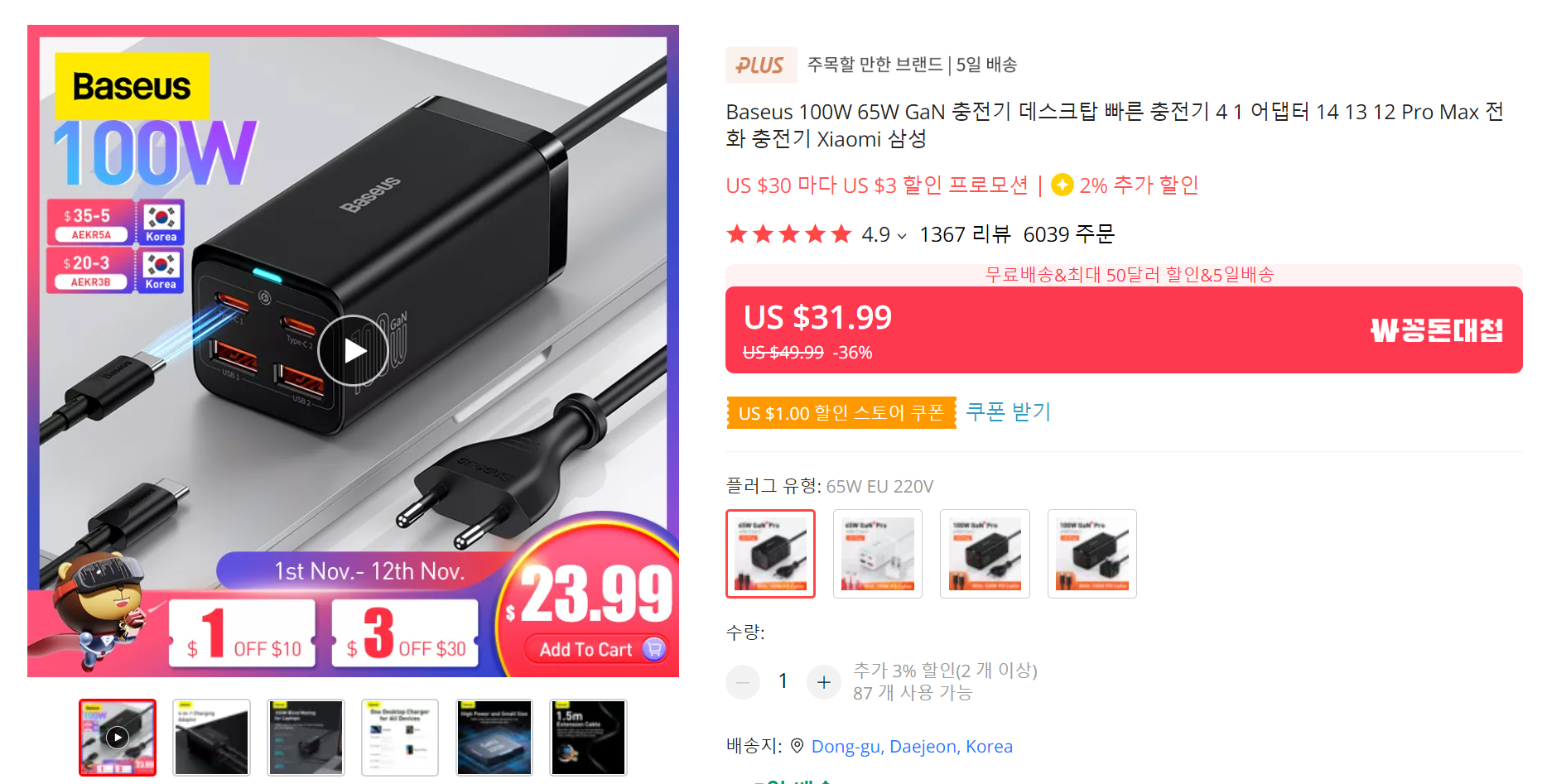View the One Desktop Charger thumbnail
The image size is (1542, 784).
(x=400, y=738)
